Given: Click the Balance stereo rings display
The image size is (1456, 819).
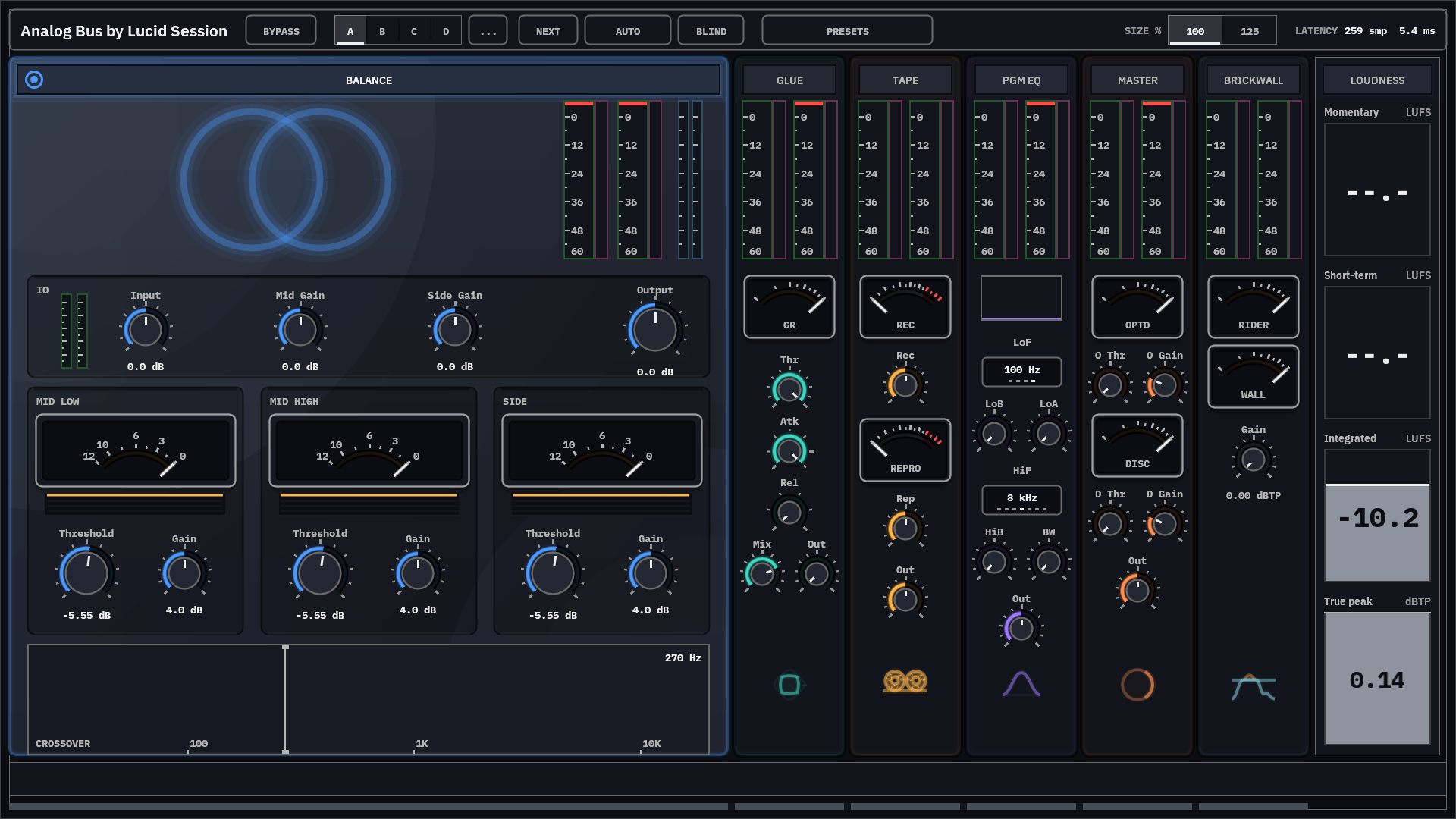Looking at the screenshot, I should tap(286, 180).
